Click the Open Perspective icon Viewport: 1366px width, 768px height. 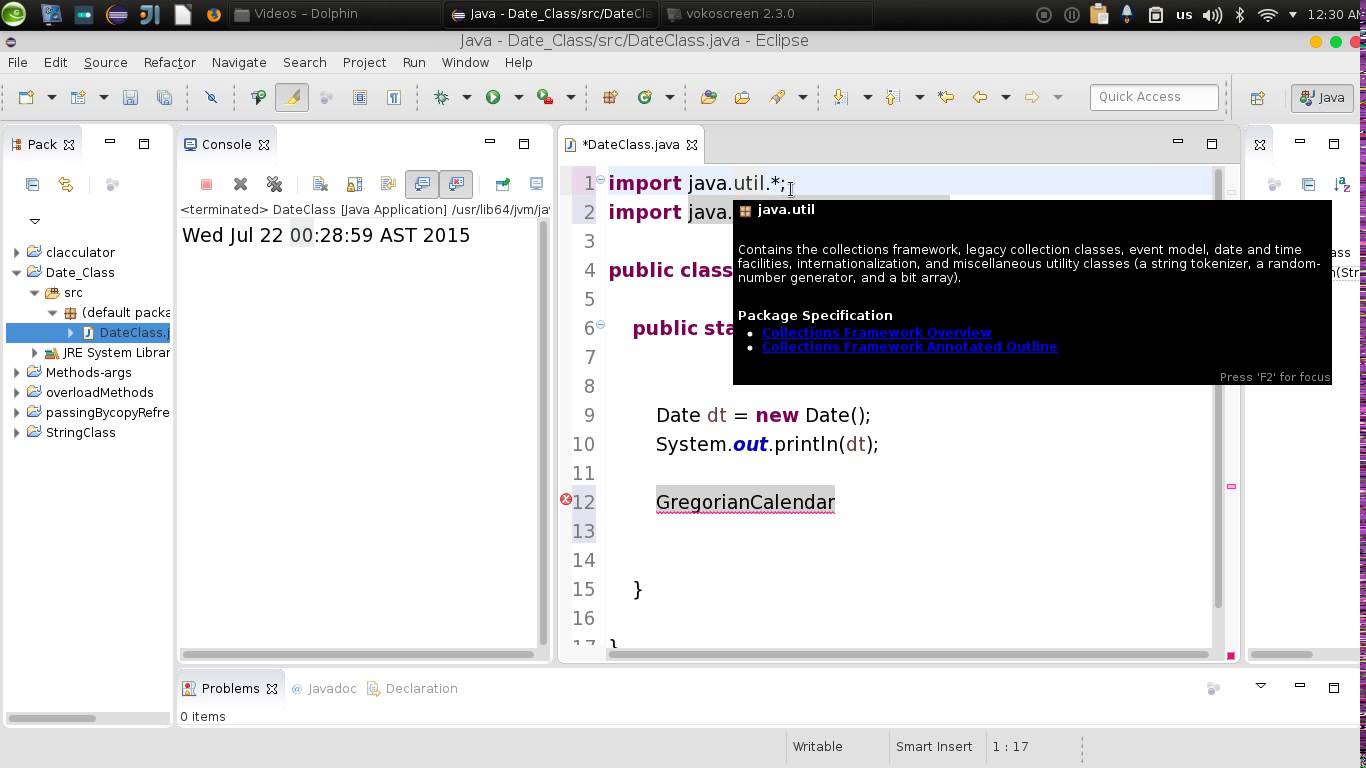pyautogui.click(x=1258, y=97)
